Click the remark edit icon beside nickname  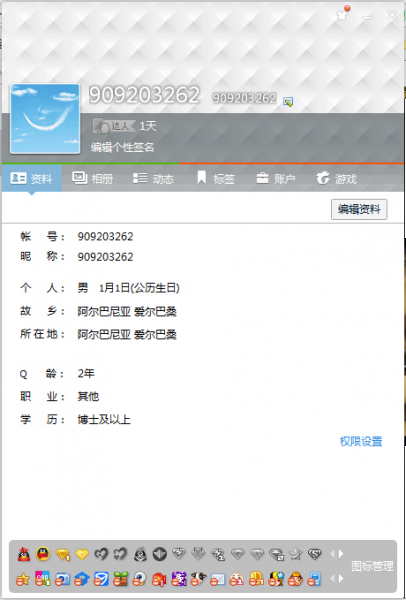coord(288,101)
